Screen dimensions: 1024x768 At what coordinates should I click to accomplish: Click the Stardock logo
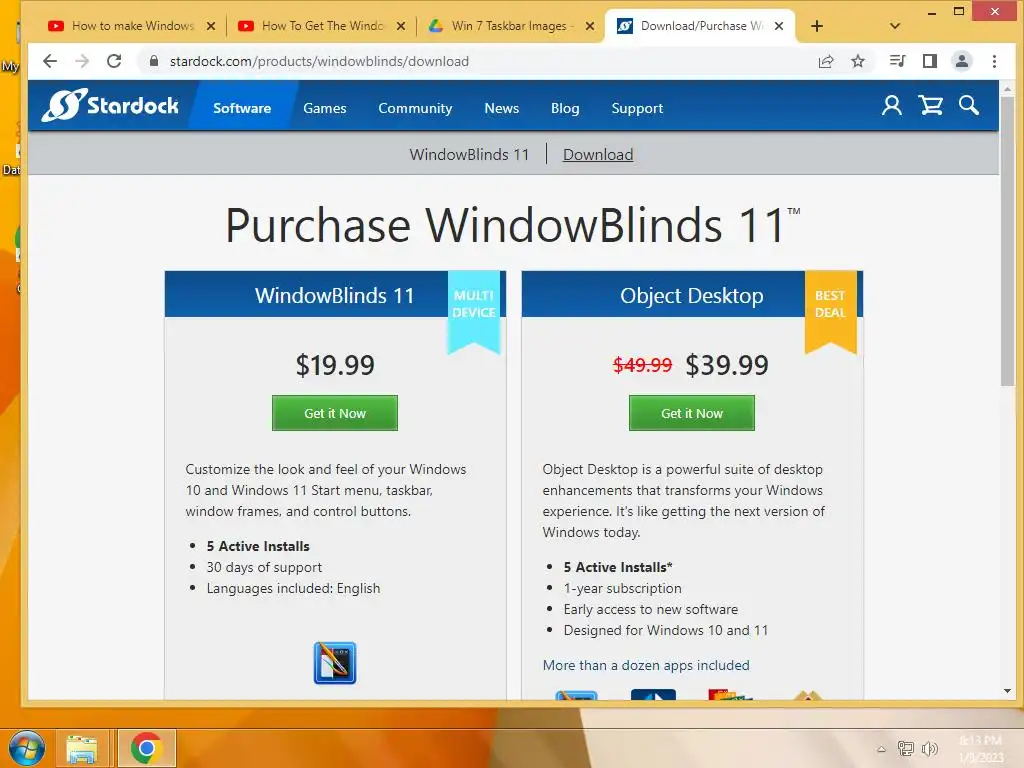click(110, 105)
